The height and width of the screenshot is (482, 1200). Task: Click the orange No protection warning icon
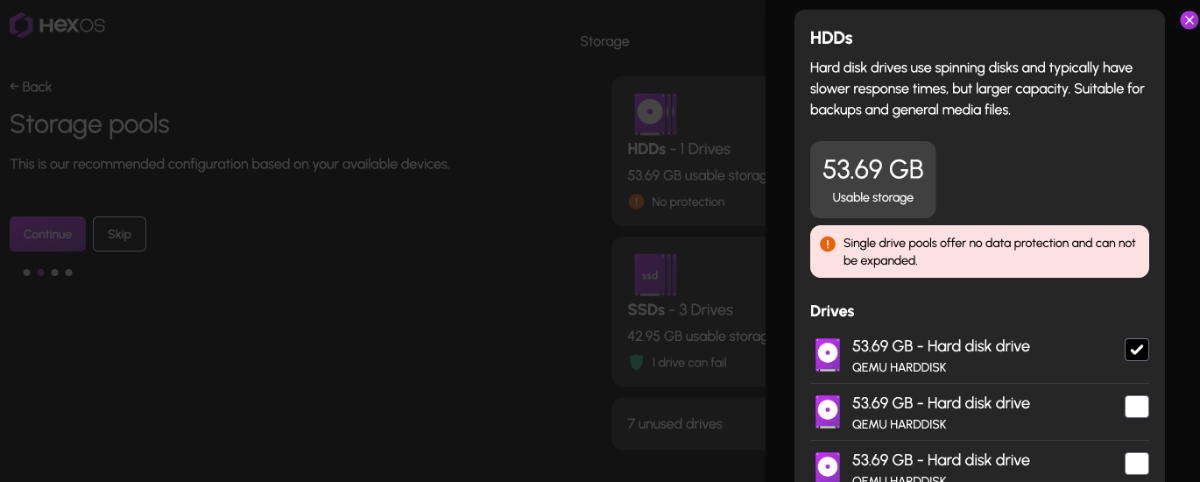point(636,201)
